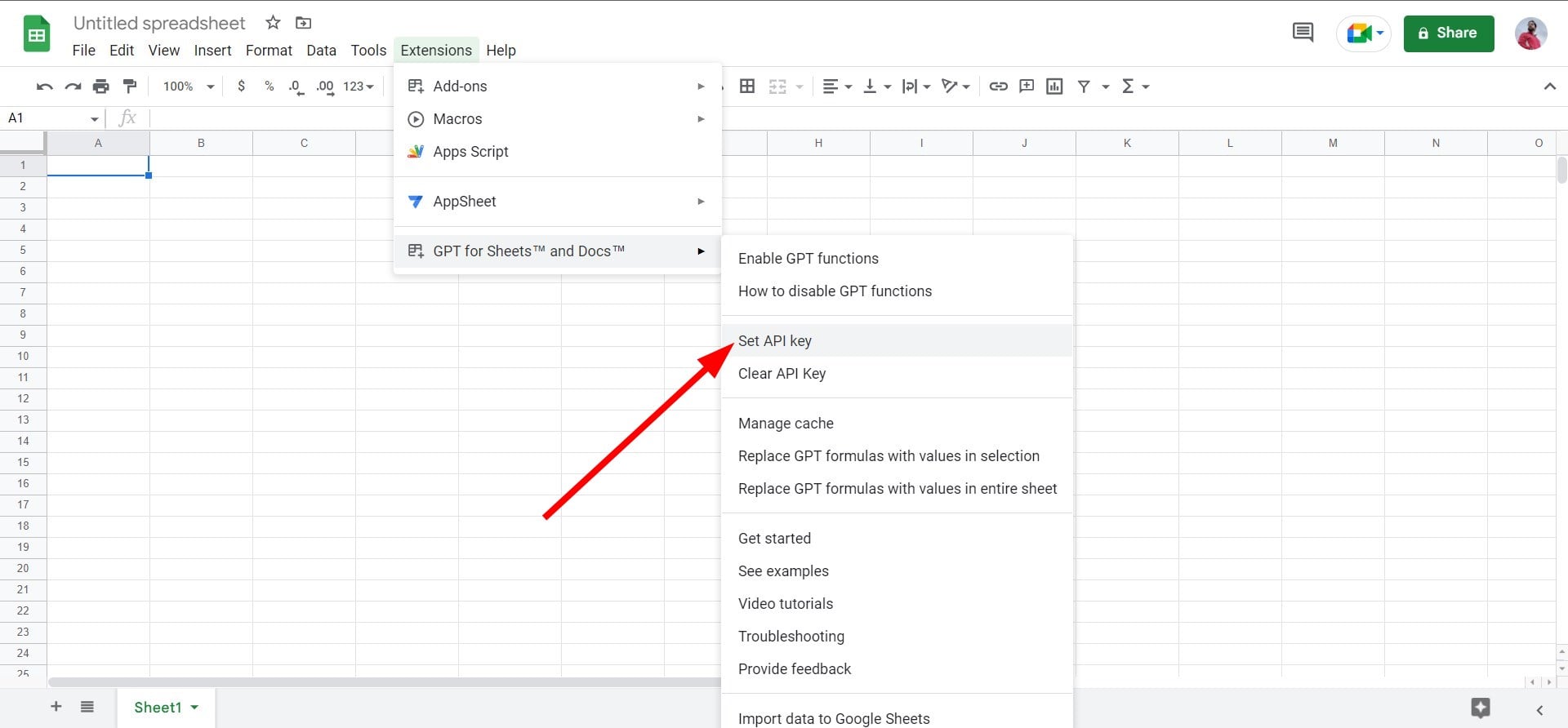Open the Apps Script menu entry

pyautogui.click(x=470, y=152)
